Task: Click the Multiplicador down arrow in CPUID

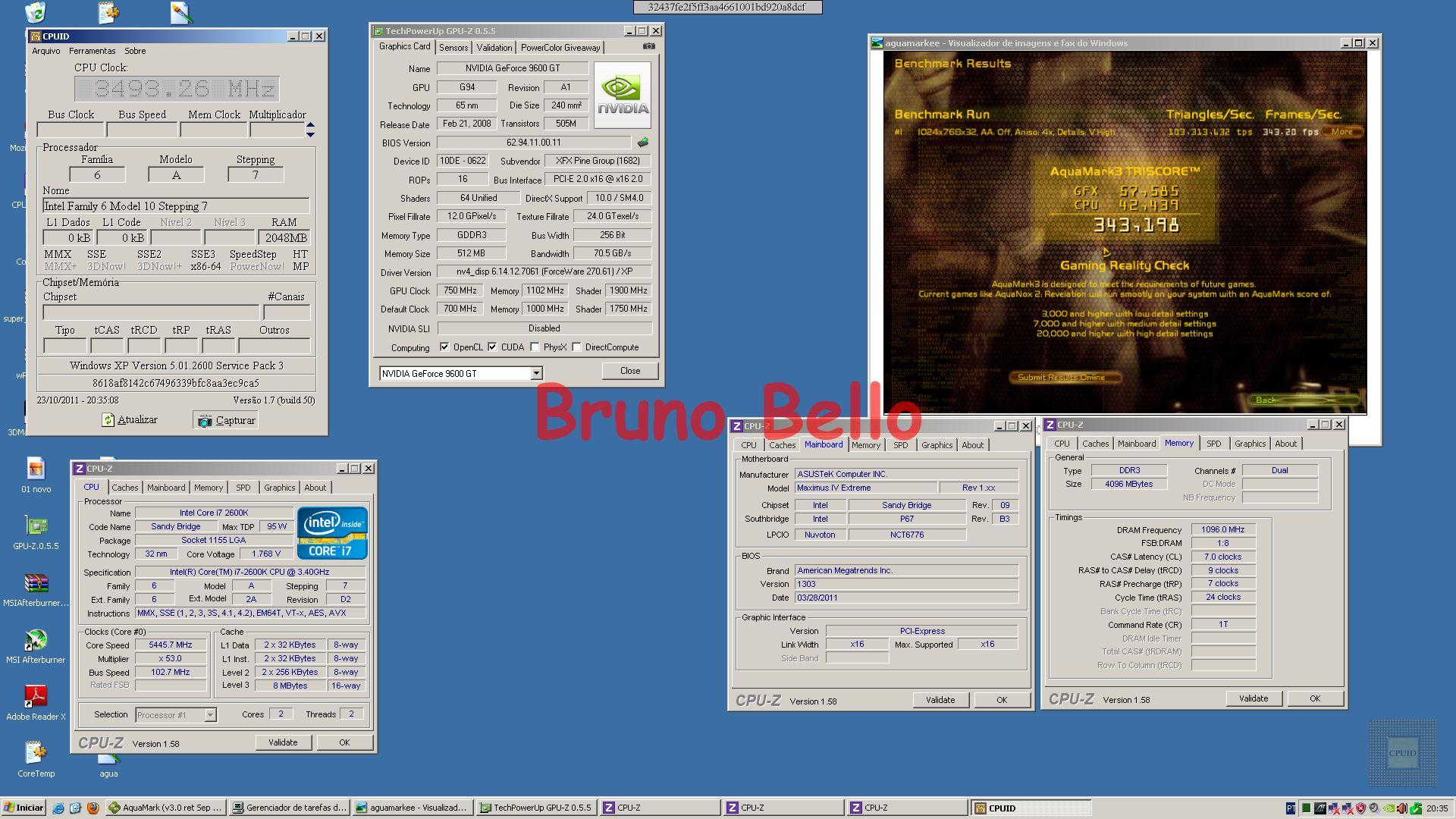Action: tap(310, 135)
